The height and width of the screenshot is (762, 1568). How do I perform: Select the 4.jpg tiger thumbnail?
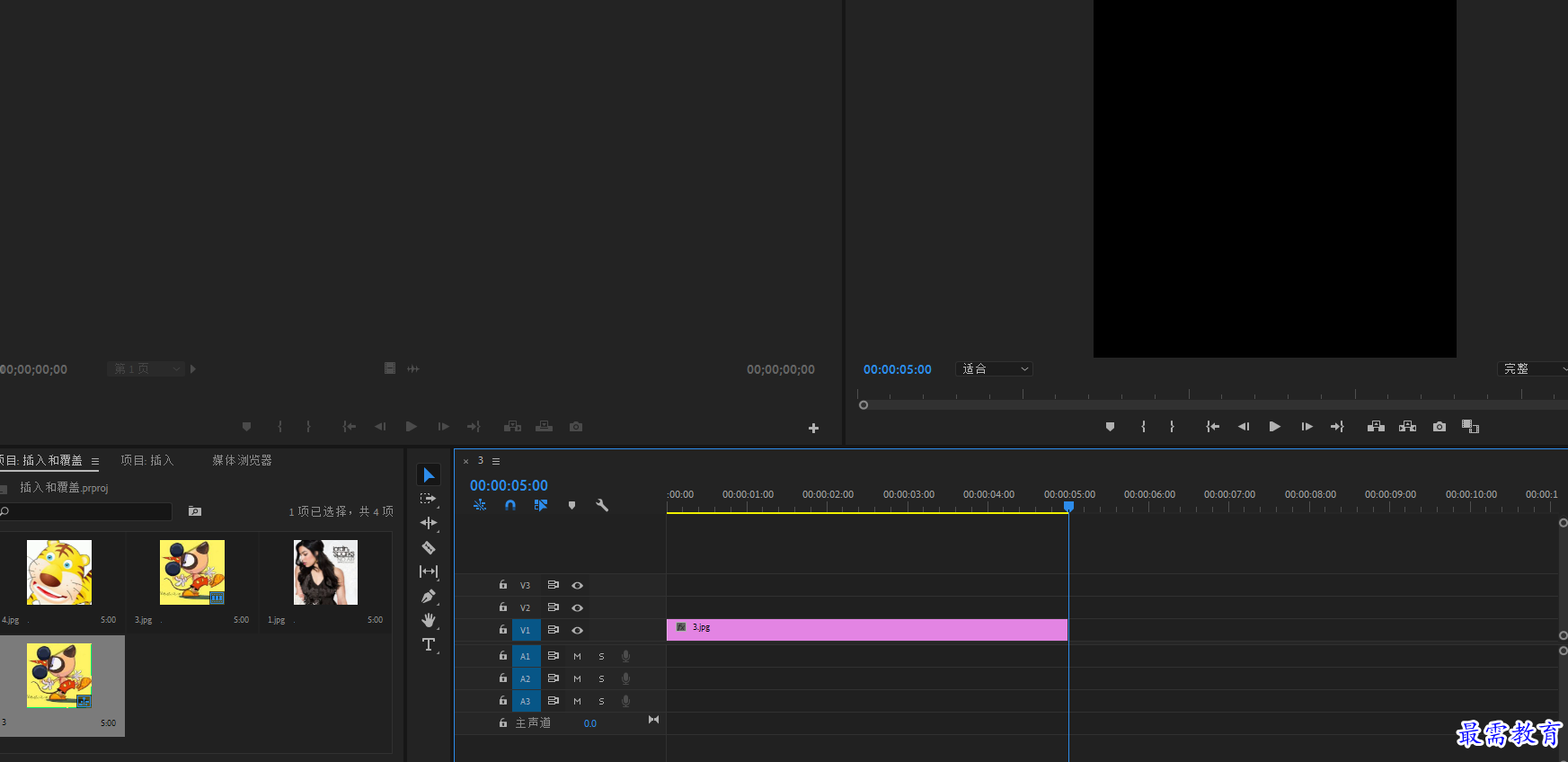[x=59, y=572]
